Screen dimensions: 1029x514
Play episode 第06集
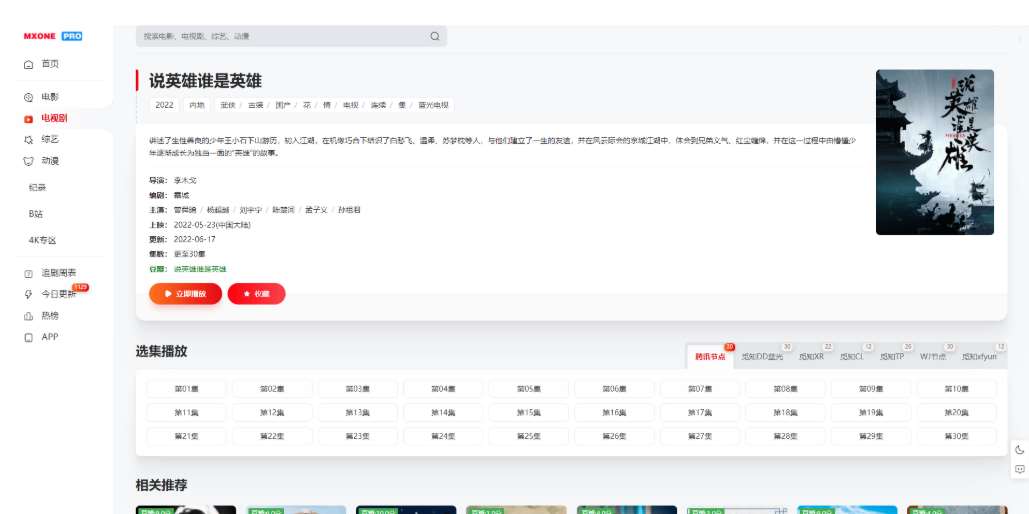coord(614,389)
